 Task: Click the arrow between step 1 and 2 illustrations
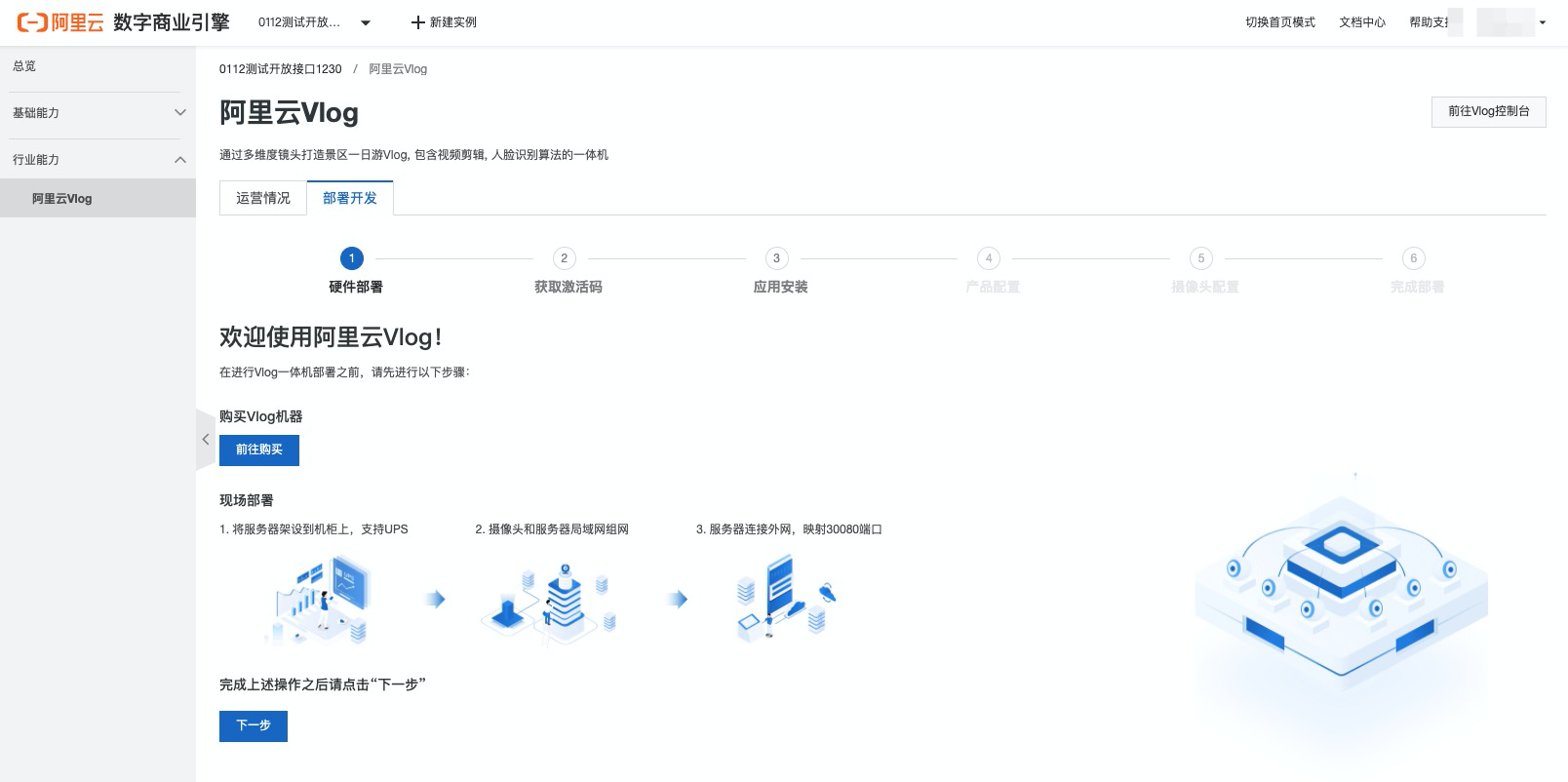(436, 599)
